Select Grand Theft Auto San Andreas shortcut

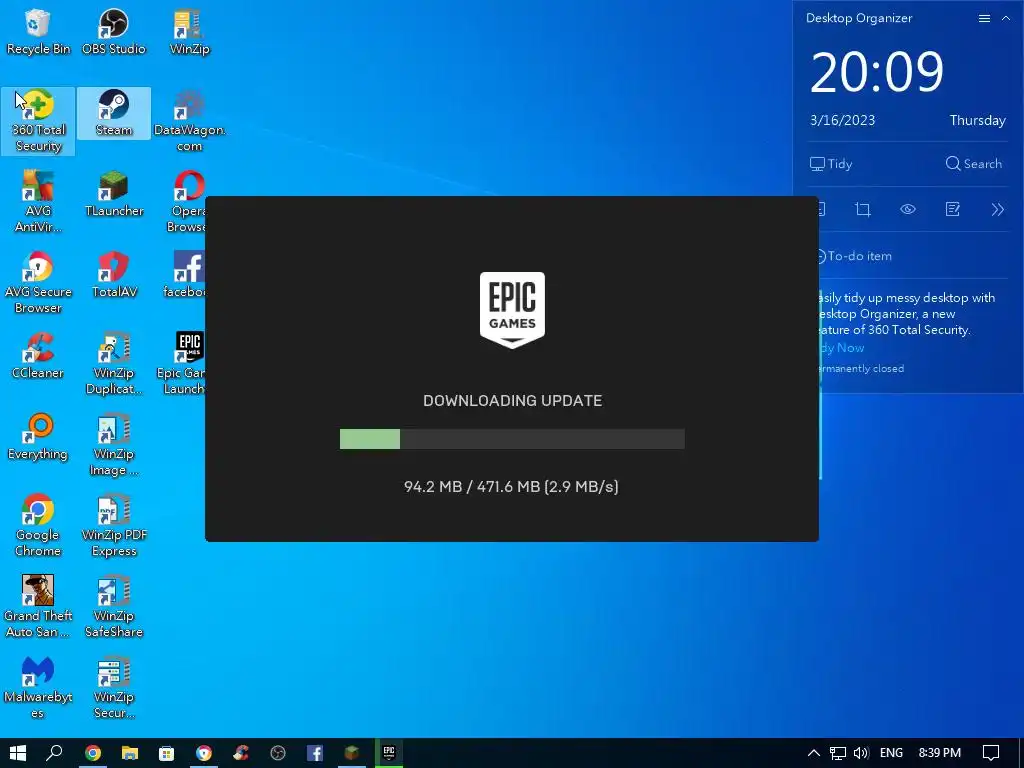point(38,607)
